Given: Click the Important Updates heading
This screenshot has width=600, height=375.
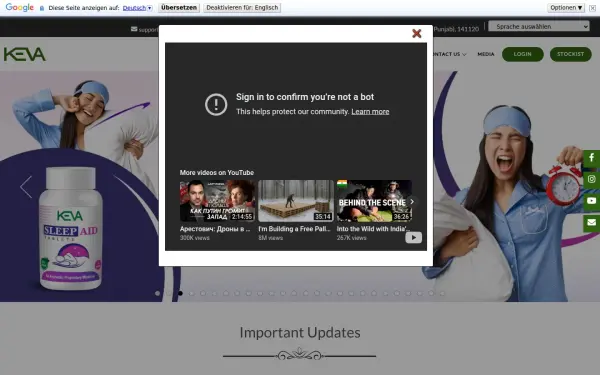Looking at the screenshot, I should tap(300, 333).
